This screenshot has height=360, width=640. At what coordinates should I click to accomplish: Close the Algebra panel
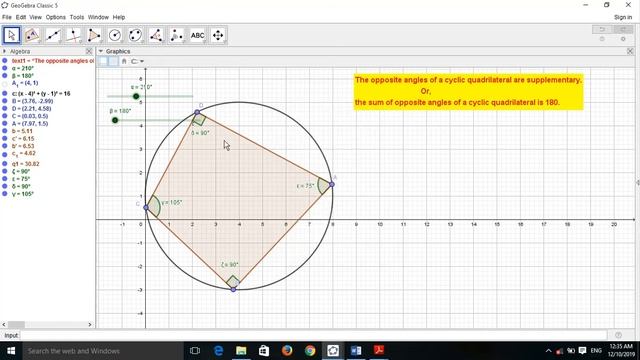[89, 51]
